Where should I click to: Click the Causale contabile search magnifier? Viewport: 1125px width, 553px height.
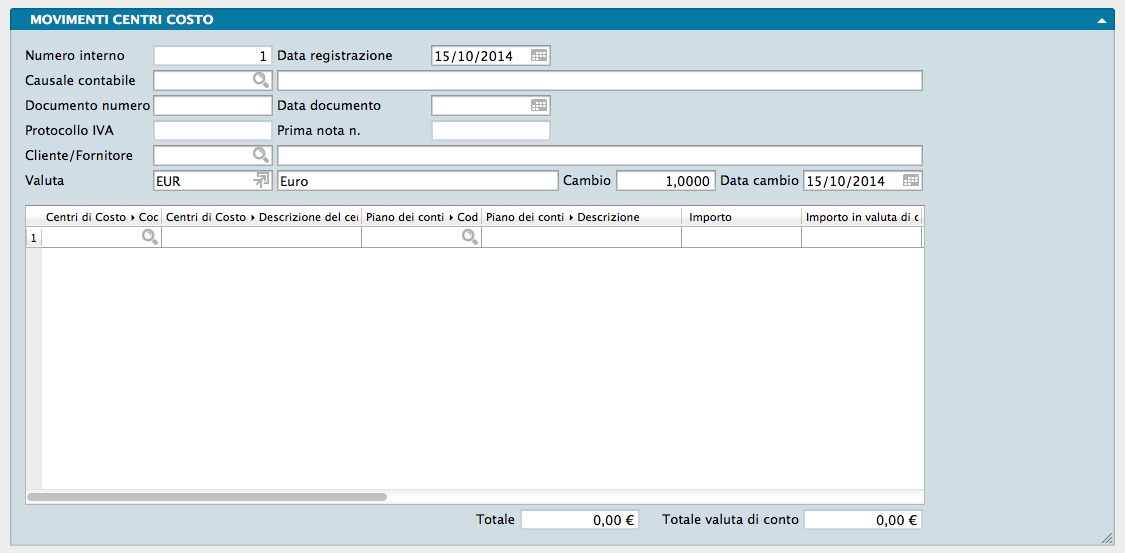tap(260, 81)
